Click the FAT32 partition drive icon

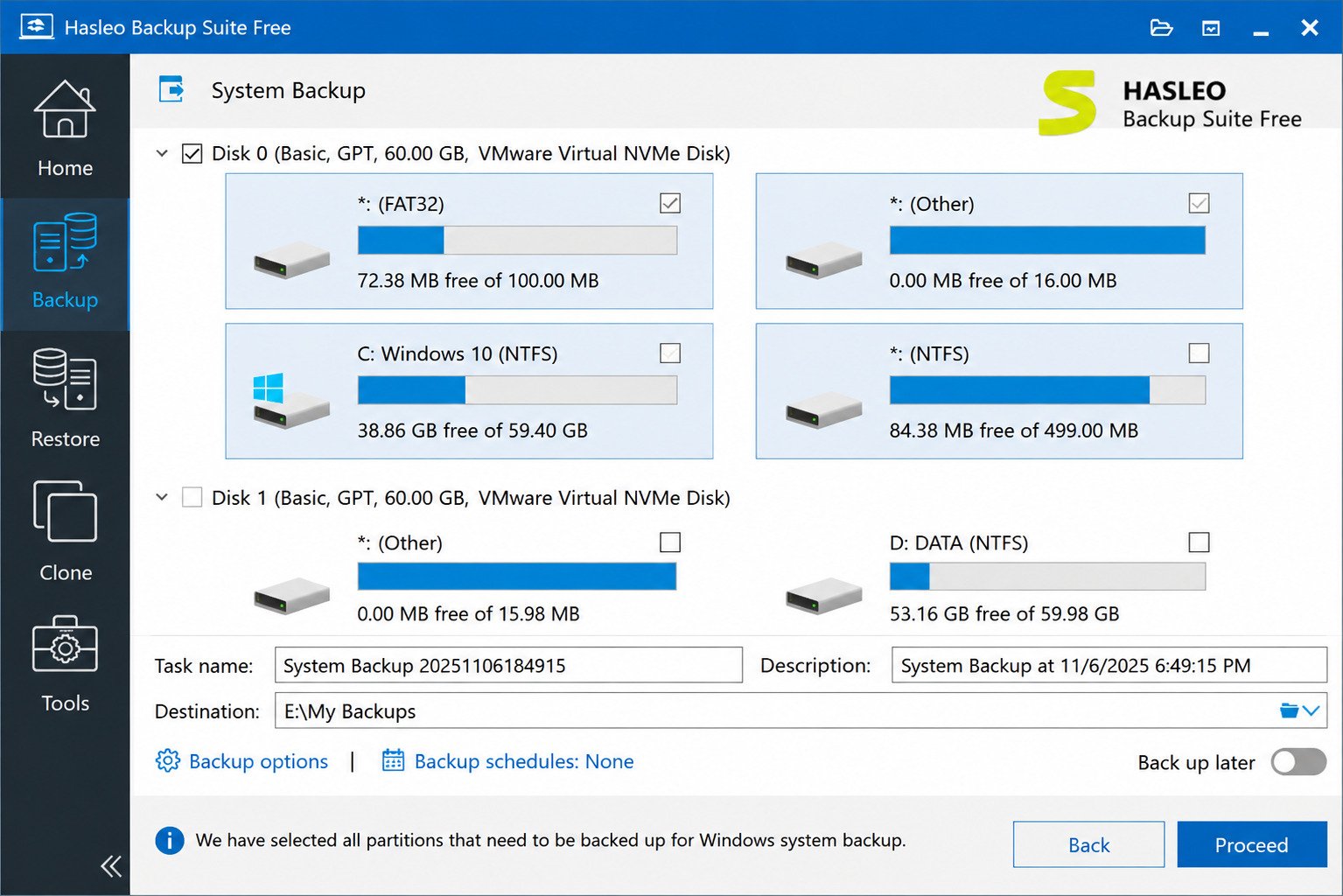tap(291, 259)
